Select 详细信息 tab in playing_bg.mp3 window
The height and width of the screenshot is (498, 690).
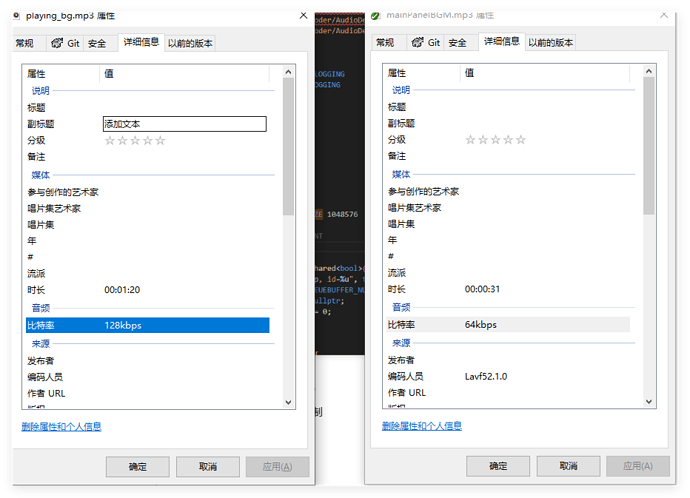[x=141, y=42]
